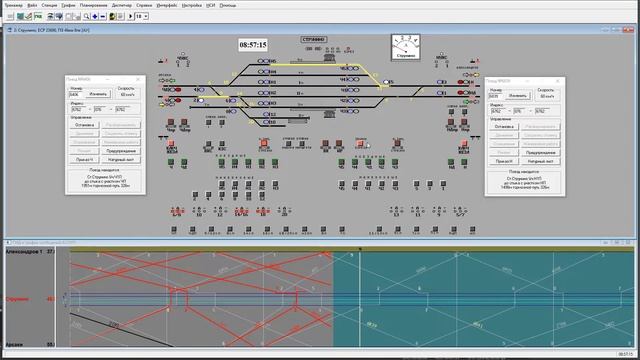Image resolution: width=640 pixels, height=360 pixels.
Task: Click green signal button Н4
Action: (235, 163)
